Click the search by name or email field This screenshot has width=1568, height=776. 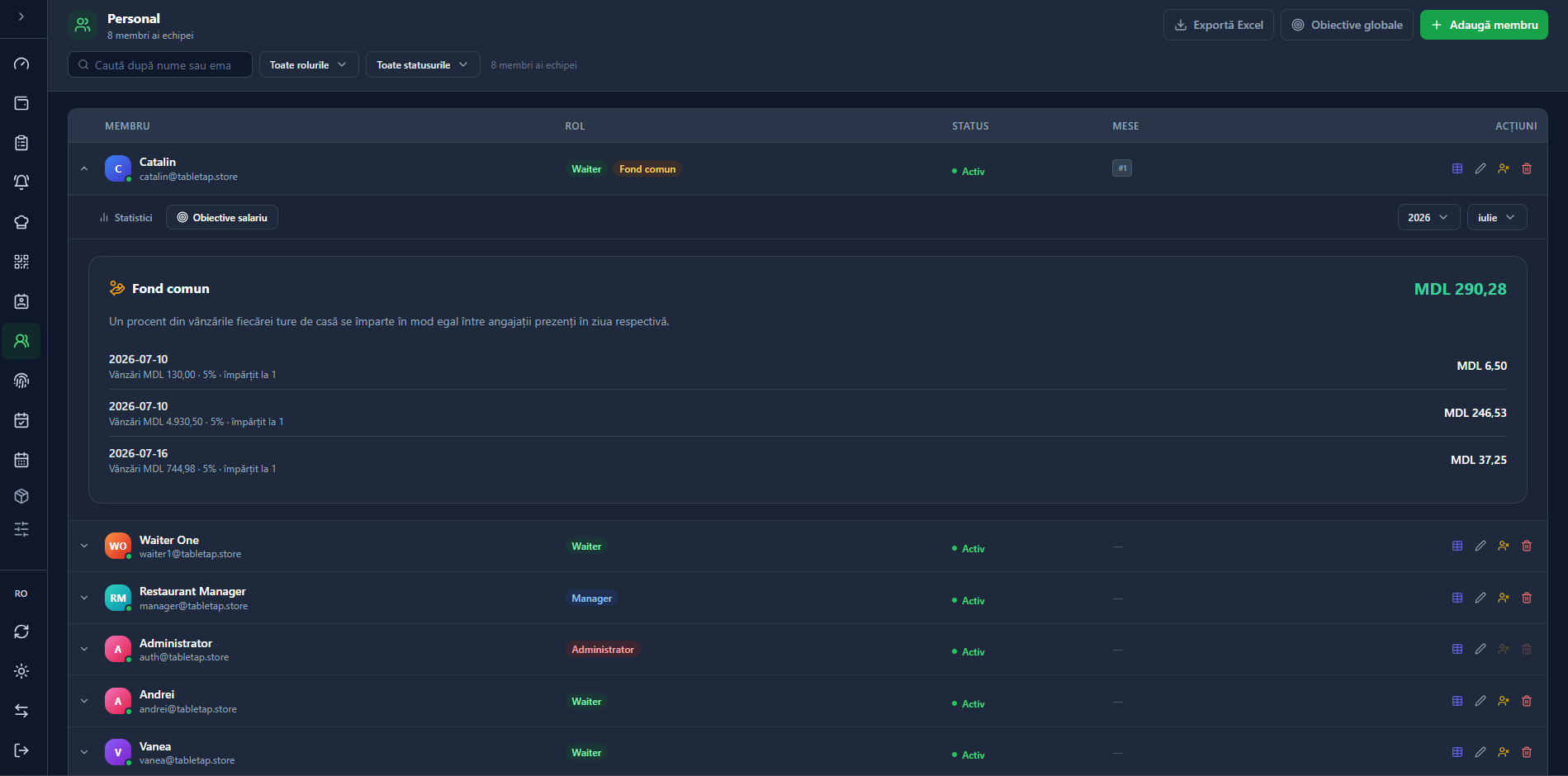pos(160,64)
